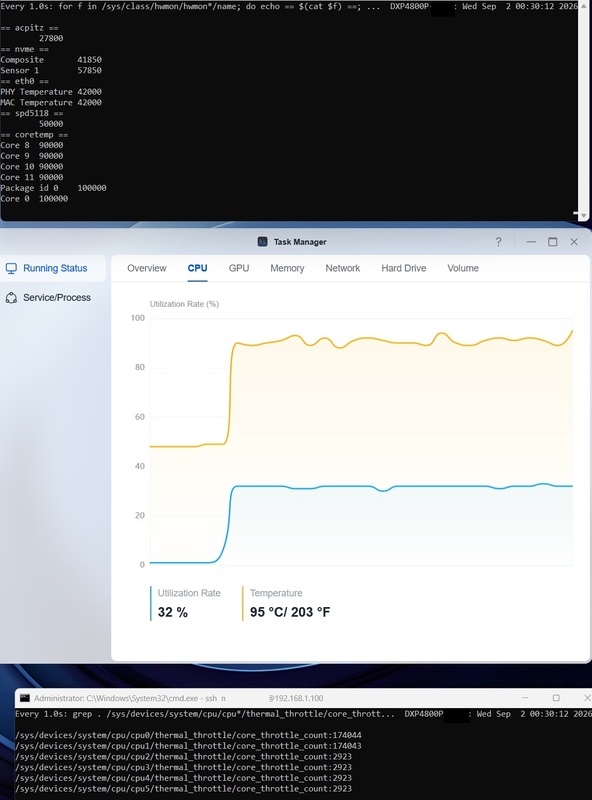Select the CPU tab

pos(198,268)
